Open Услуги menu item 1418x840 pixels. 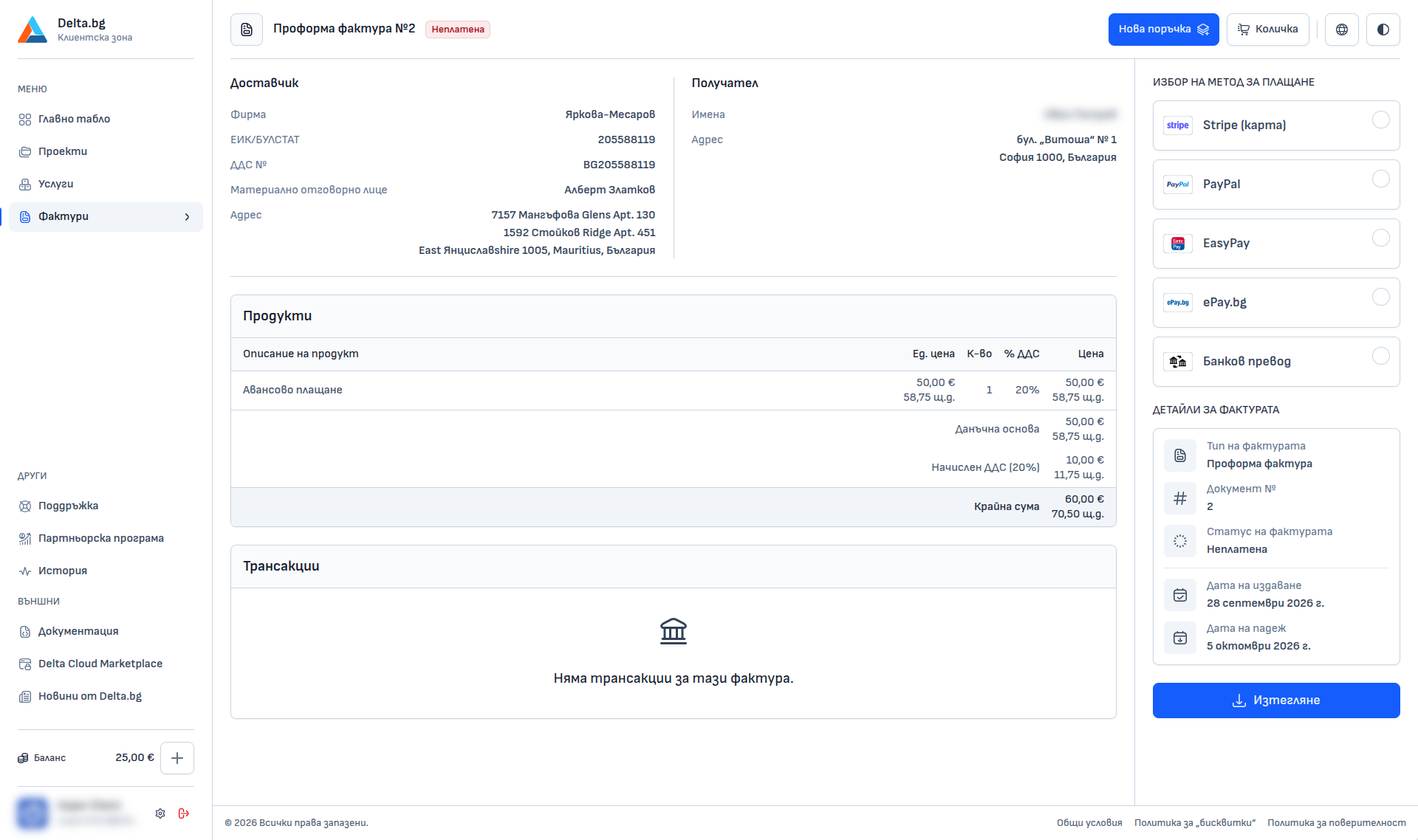[106, 185]
